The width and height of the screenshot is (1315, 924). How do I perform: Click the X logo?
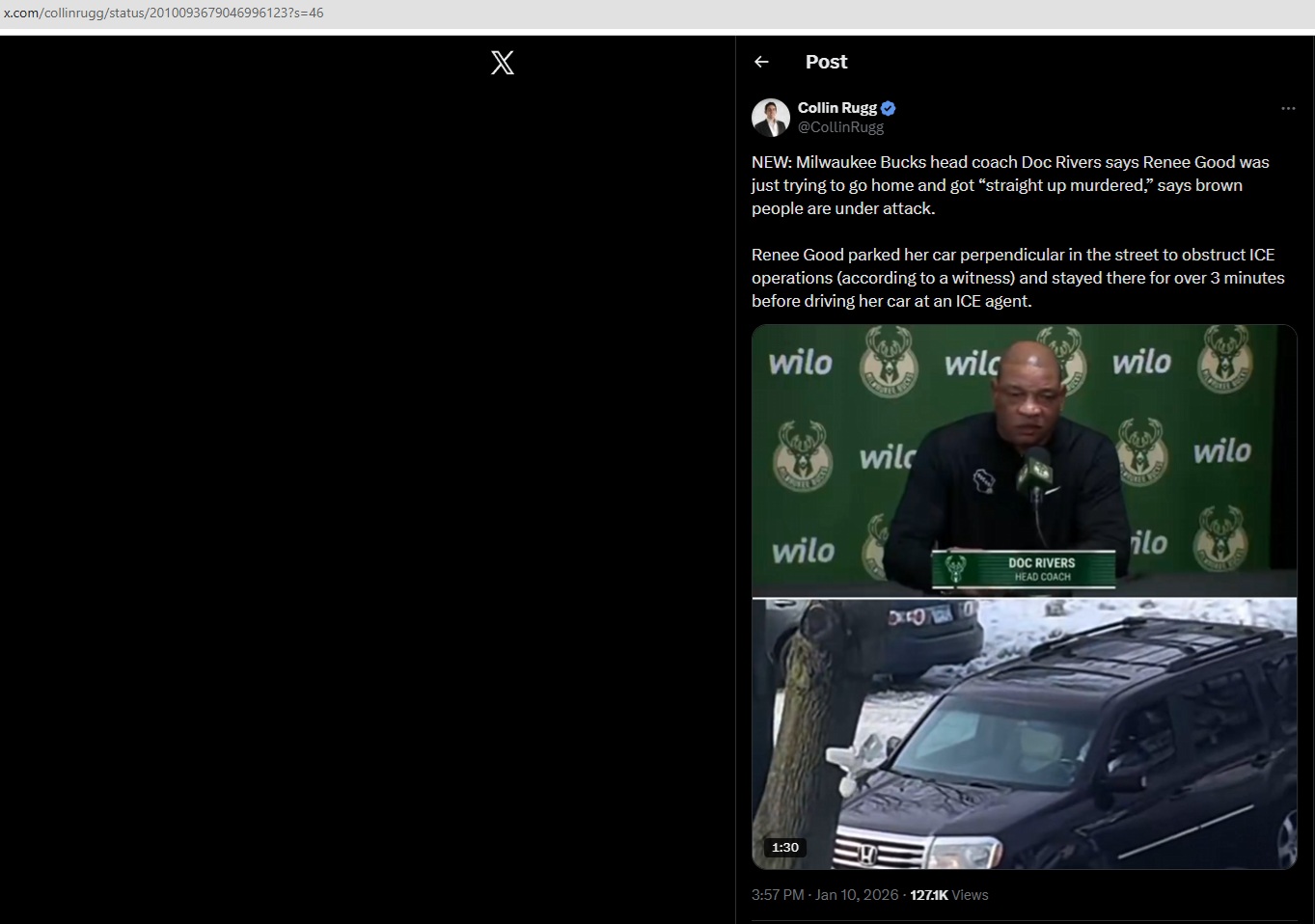tap(503, 63)
